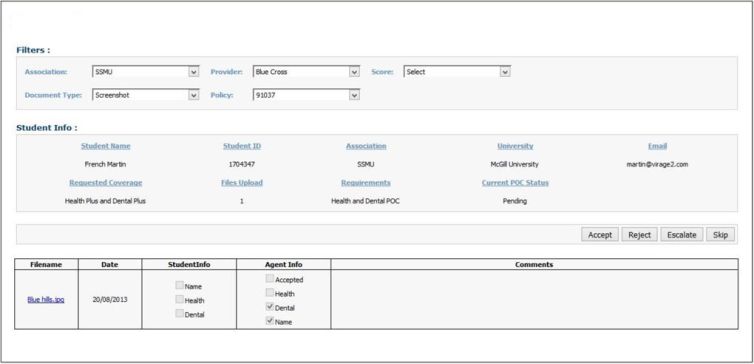The width and height of the screenshot is (754, 364).
Task: Click the Date table header
Action: click(x=110, y=264)
